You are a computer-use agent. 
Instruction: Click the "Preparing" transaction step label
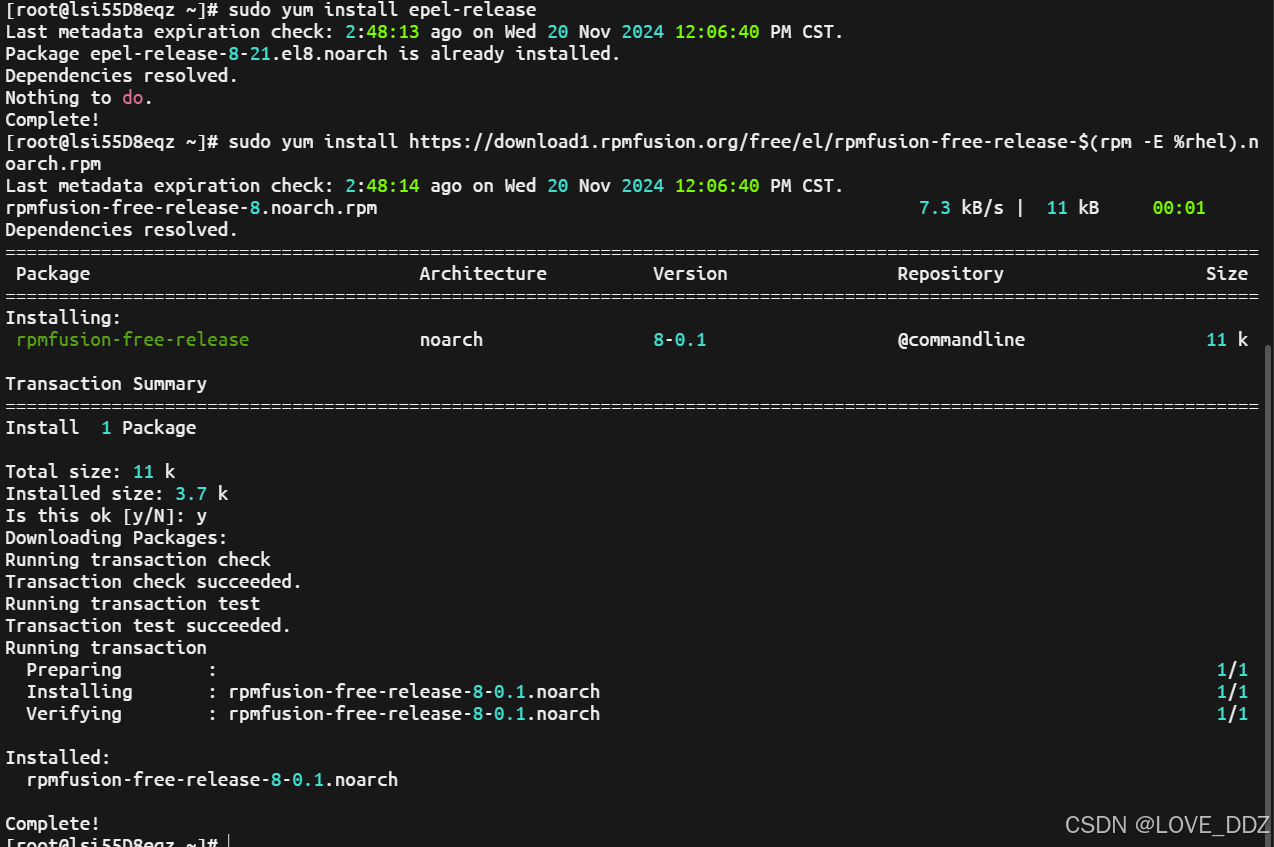[x=74, y=670]
